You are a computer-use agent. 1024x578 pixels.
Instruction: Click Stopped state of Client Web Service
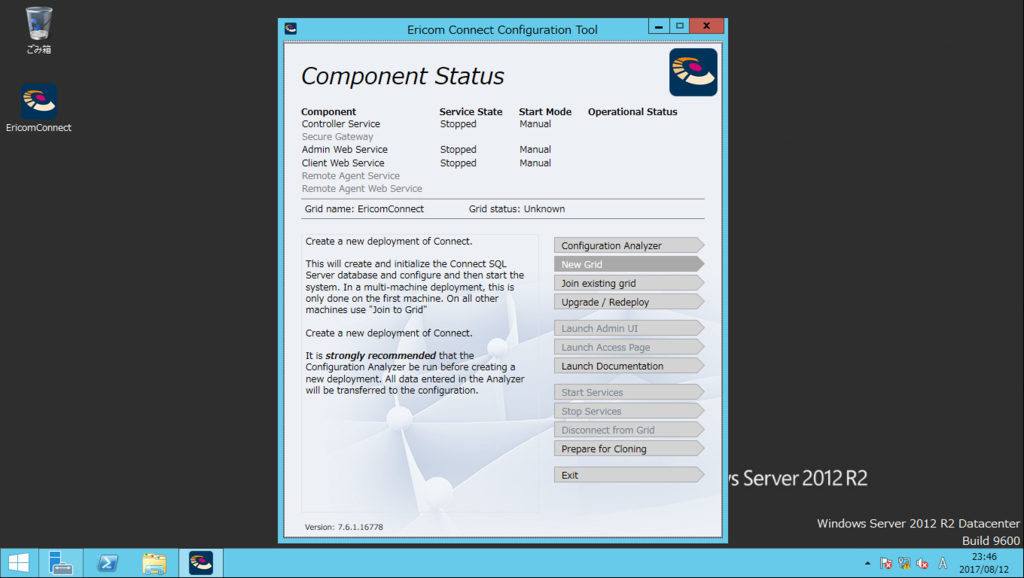458,163
